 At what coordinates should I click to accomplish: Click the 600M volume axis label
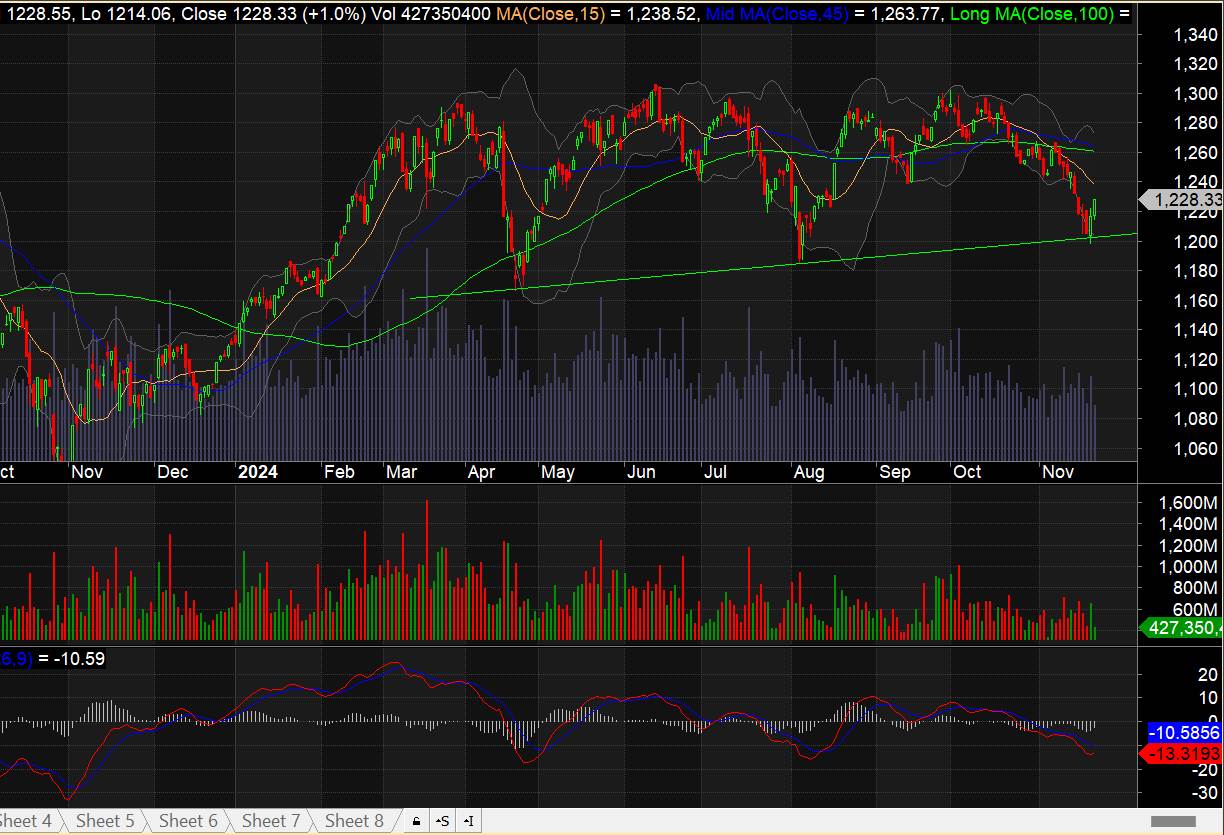(x=1194, y=611)
